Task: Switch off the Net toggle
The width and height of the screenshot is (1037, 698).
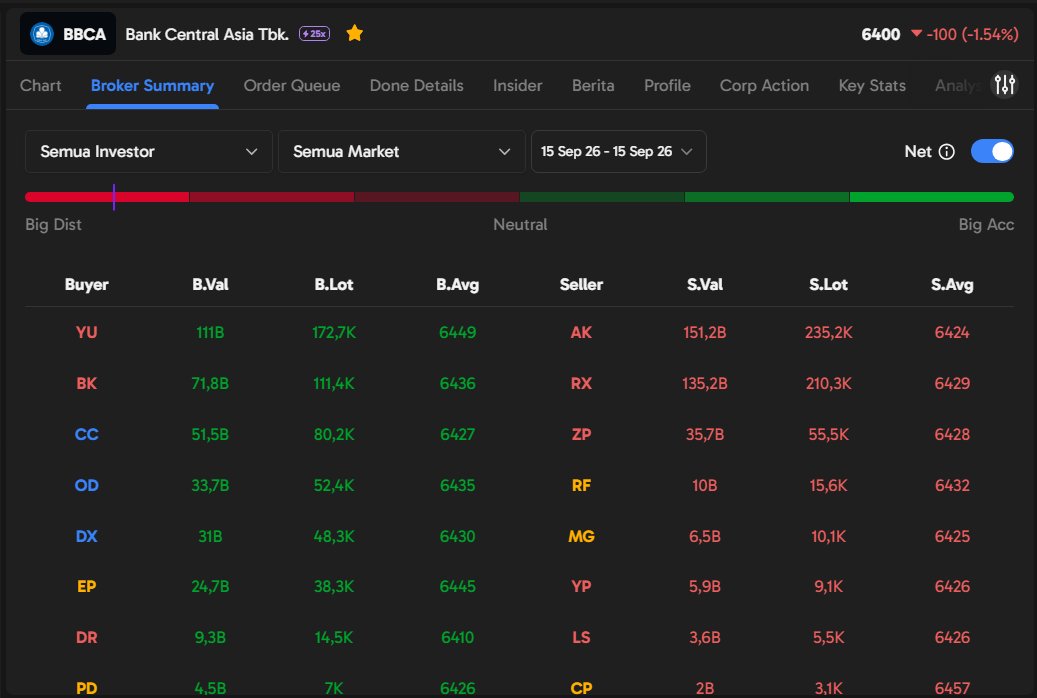Action: click(x=991, y=152)
